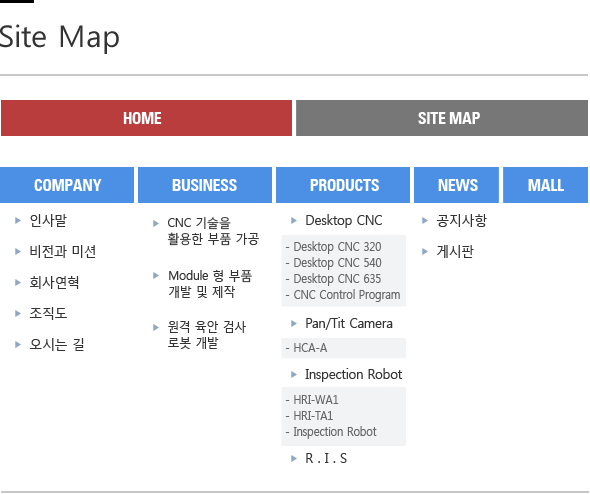Open the CNC Control Program sub-link
Screen dimensions: 590x494
[347, 295]
